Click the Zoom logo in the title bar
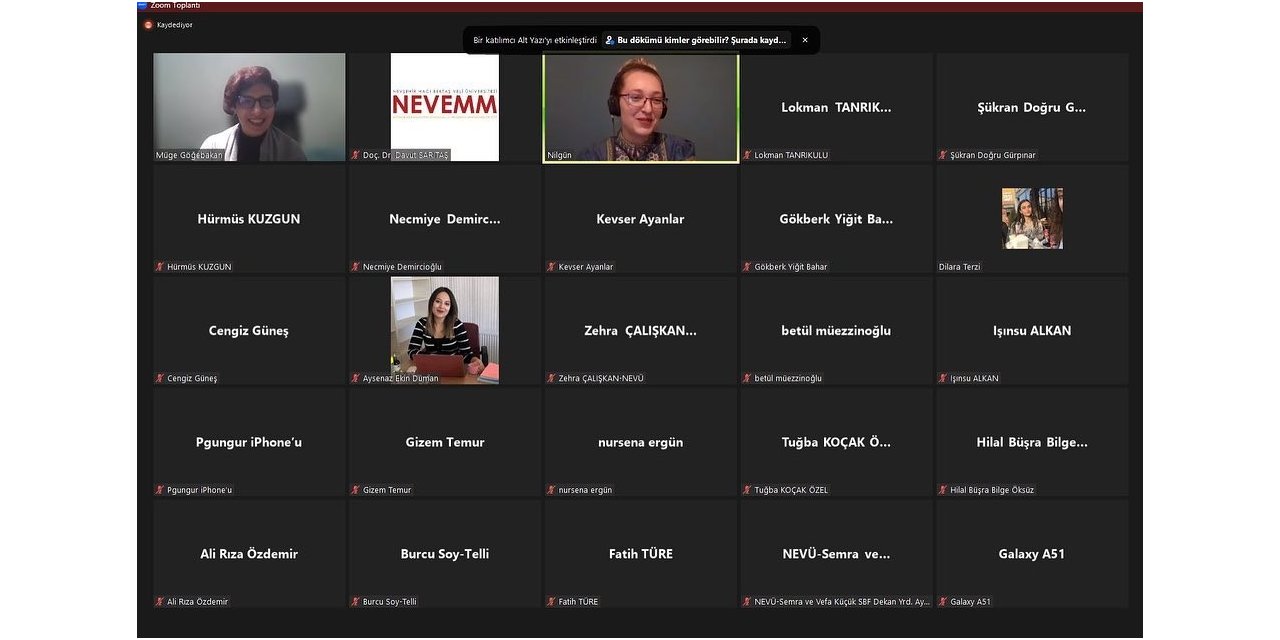Viewport: 1280px width, 640px height. coord(143,5)
